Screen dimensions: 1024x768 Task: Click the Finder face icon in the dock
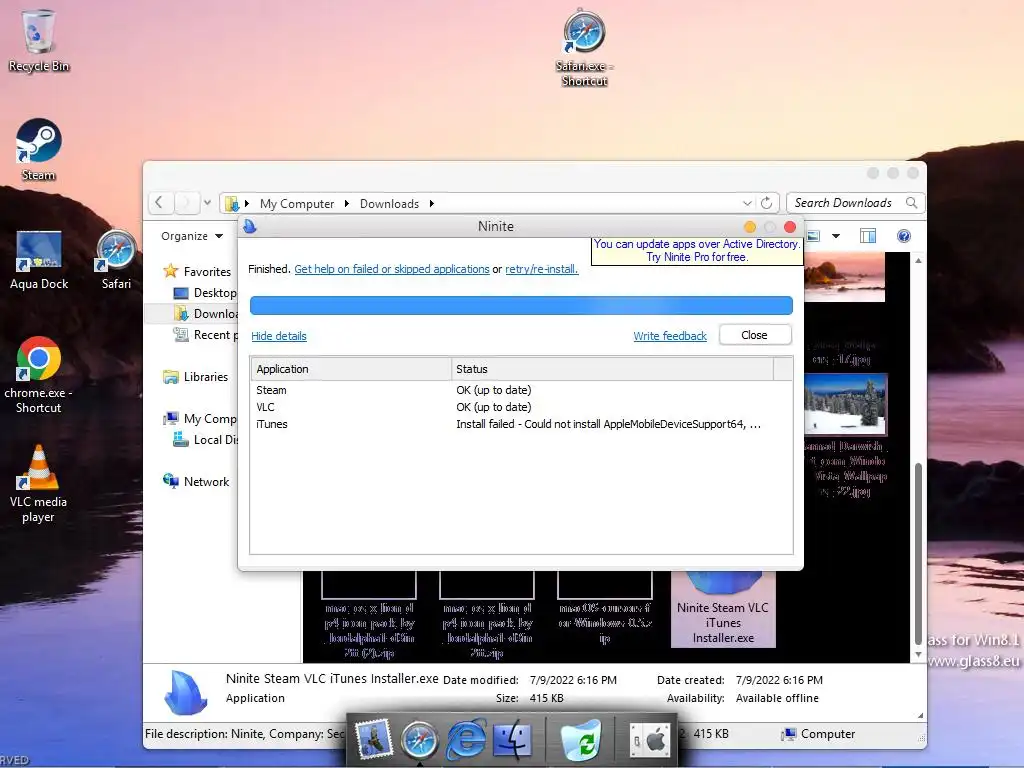(x=513, y=739)
